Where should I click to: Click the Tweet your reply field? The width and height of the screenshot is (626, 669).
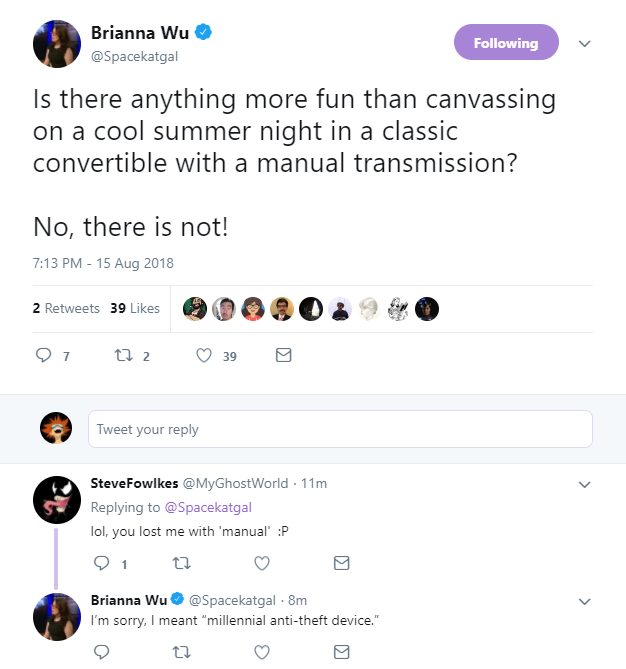click(x=340, y=429)
